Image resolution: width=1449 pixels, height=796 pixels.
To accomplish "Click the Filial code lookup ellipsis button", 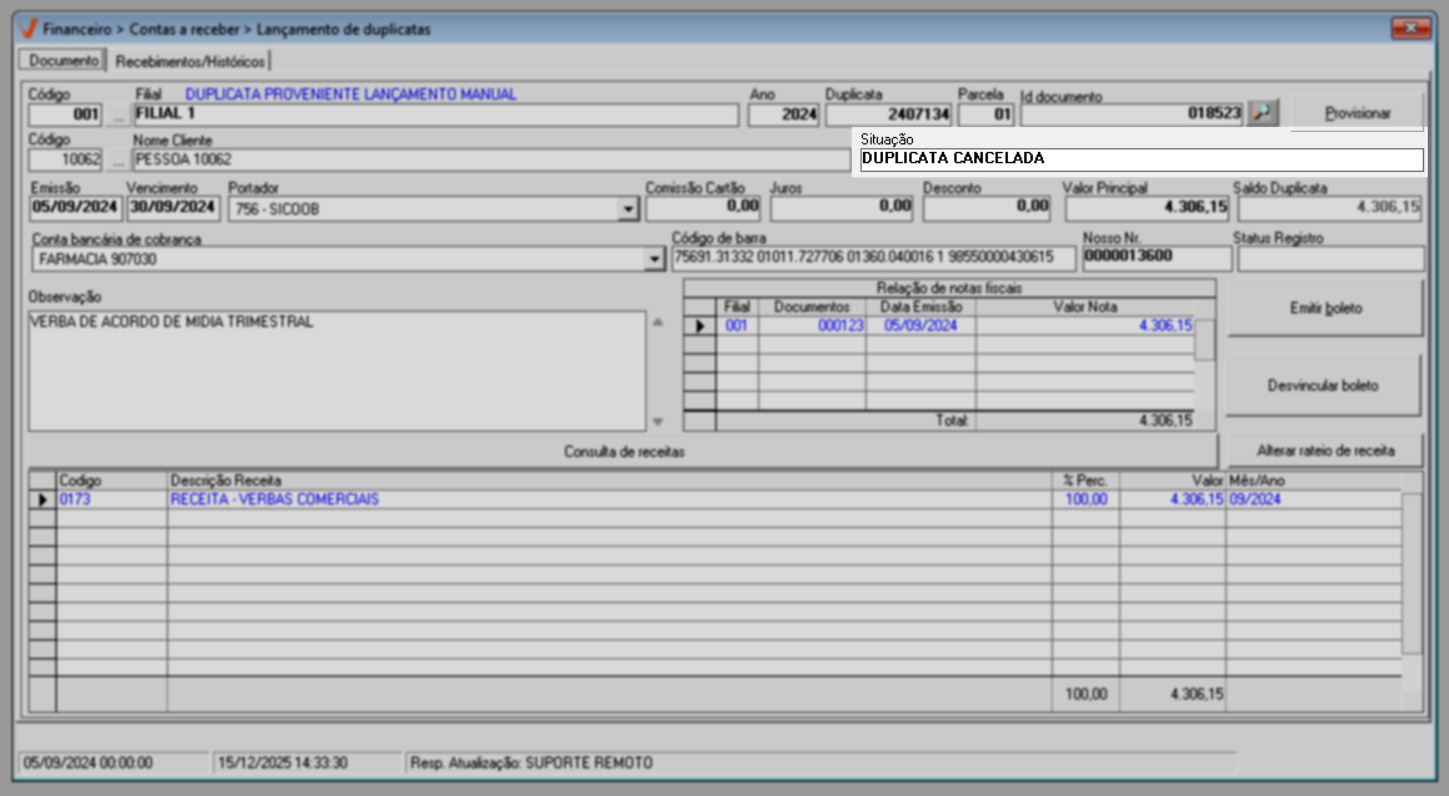I will [118, 115].
